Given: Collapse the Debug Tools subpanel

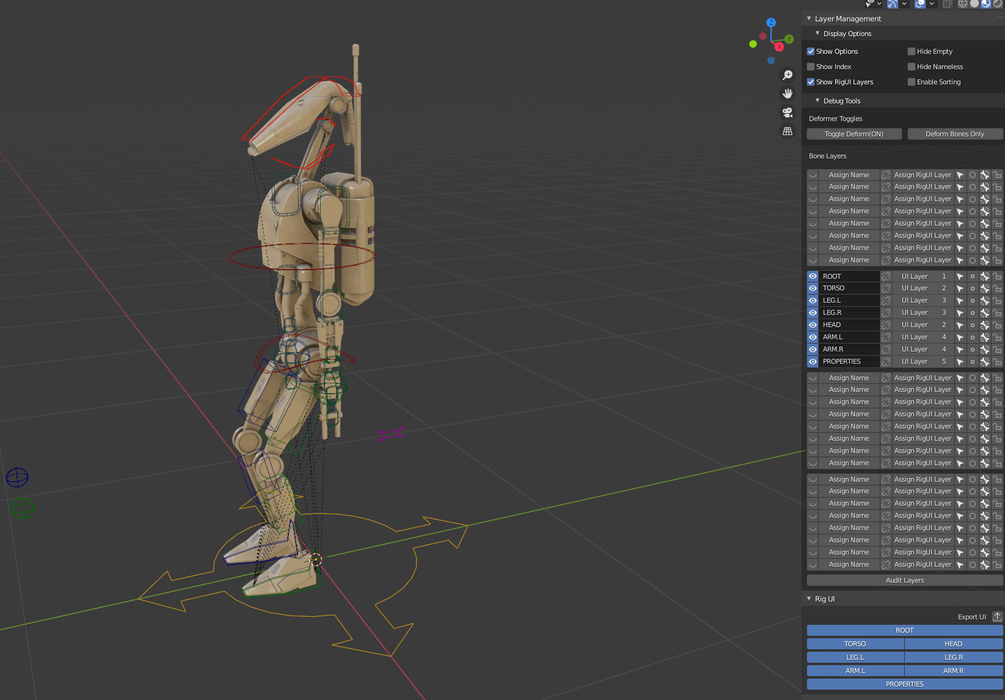Looking at the screenshot, I should 817,101.
